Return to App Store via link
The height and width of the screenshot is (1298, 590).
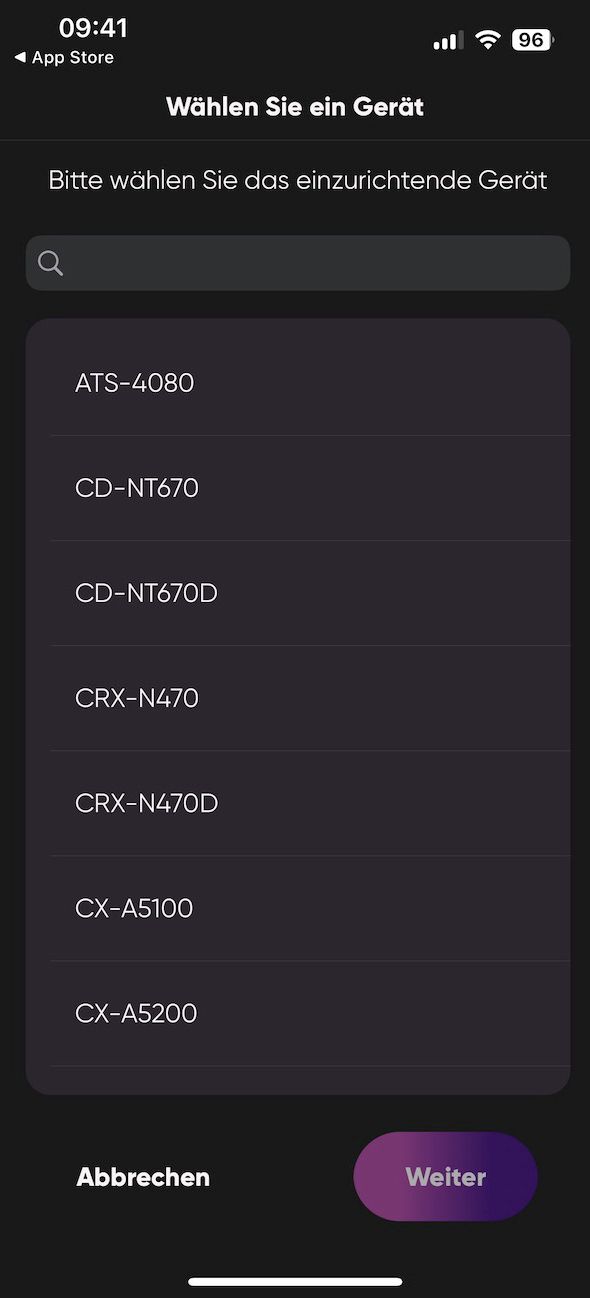point(64,58)
